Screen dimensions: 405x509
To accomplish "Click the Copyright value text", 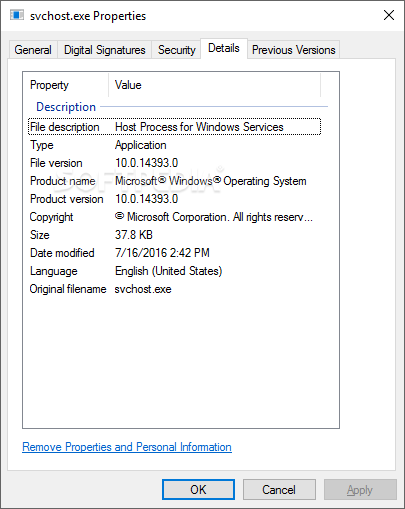I will pyautogui.click(x=214, y=217).
